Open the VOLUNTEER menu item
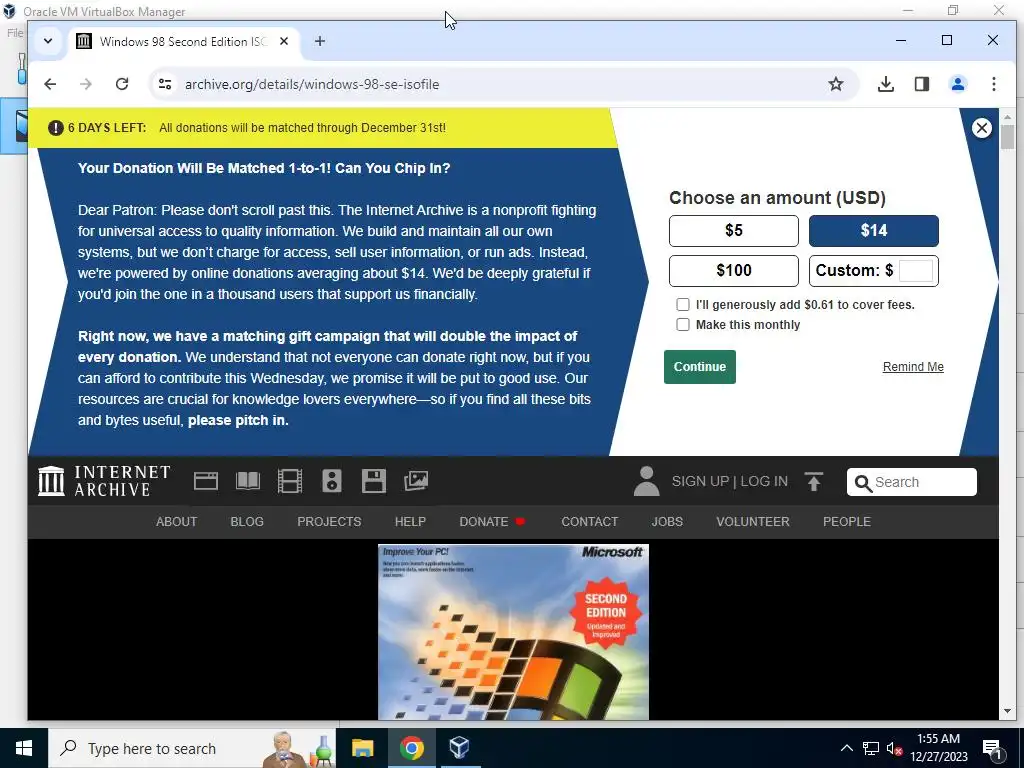The image size is (1024, 768). tap(752, 522)
